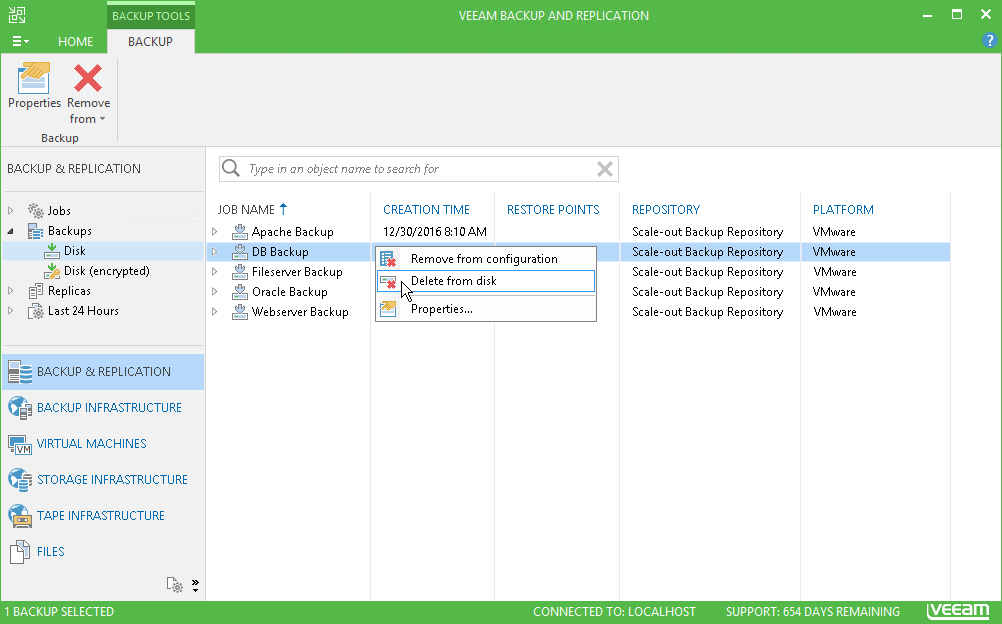The image size is (1002, 624).
Task: Open the main application menu dropdown
Action: click(x=19, y=42)
